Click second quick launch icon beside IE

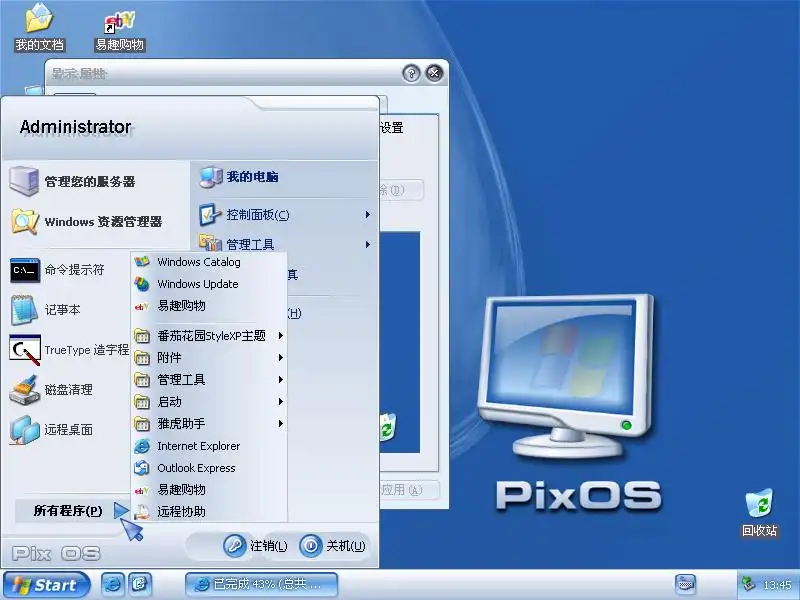pos(140,584)
